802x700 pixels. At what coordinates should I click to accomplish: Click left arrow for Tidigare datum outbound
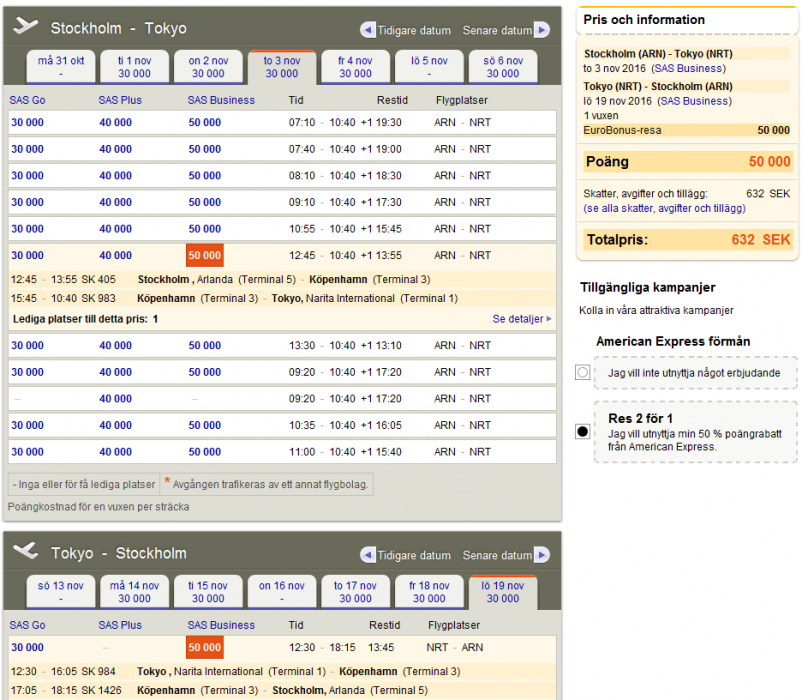click(x=368, y=30)
